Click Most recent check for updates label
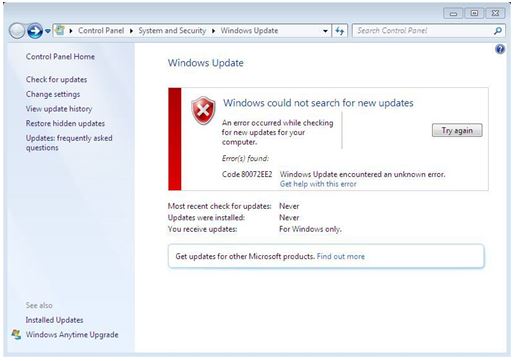 (x=220, y=206)
